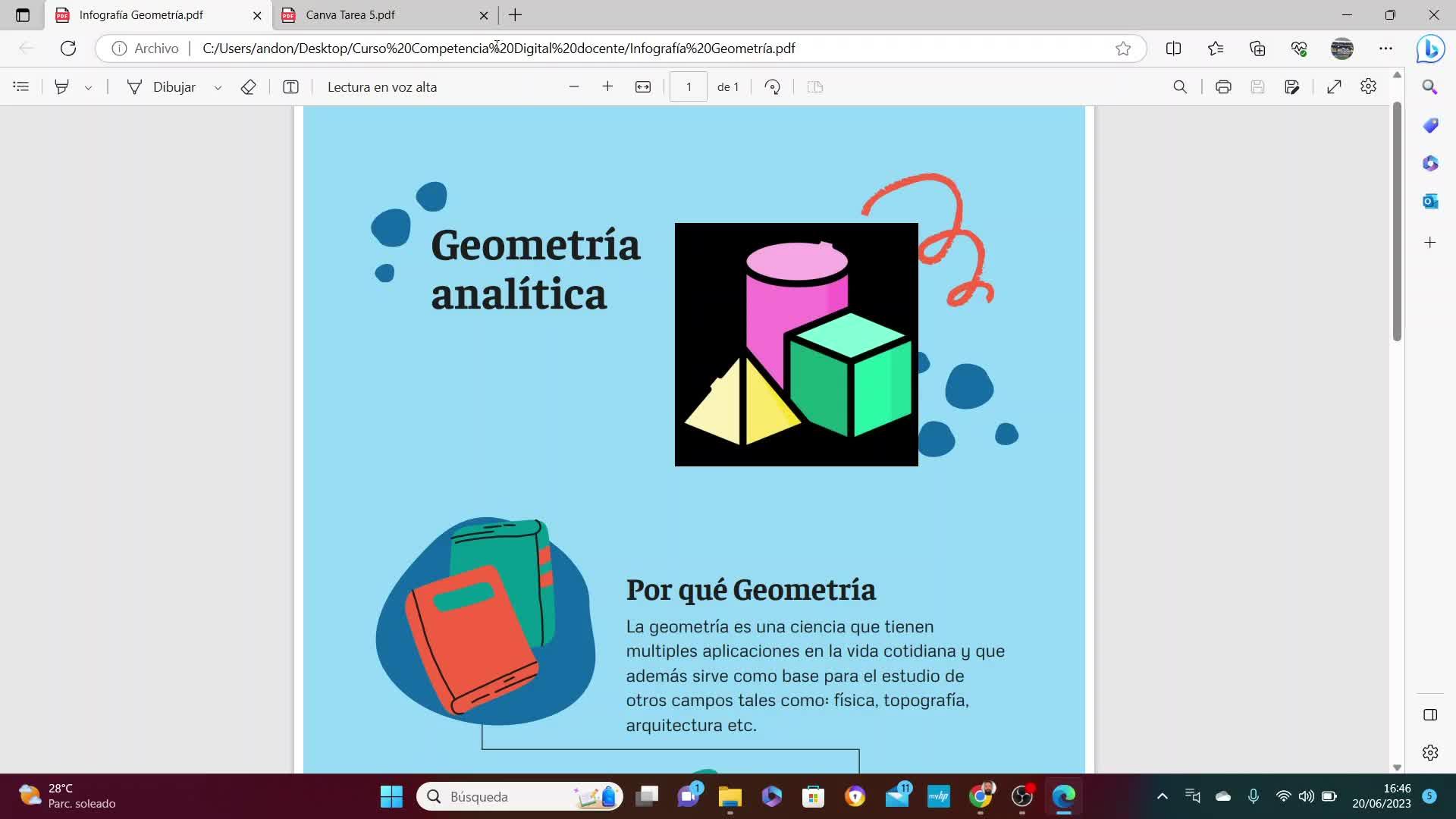Expand the highlighter color options dropdown
Screen dimensions: 1456x819
[89, 88]
